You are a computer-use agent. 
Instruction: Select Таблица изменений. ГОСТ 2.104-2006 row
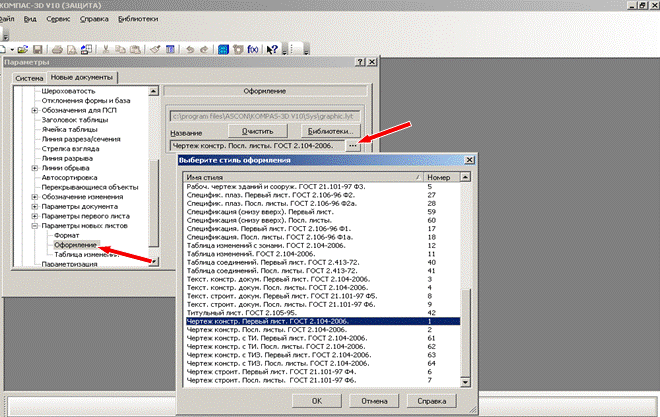click(x=322, y=254)
